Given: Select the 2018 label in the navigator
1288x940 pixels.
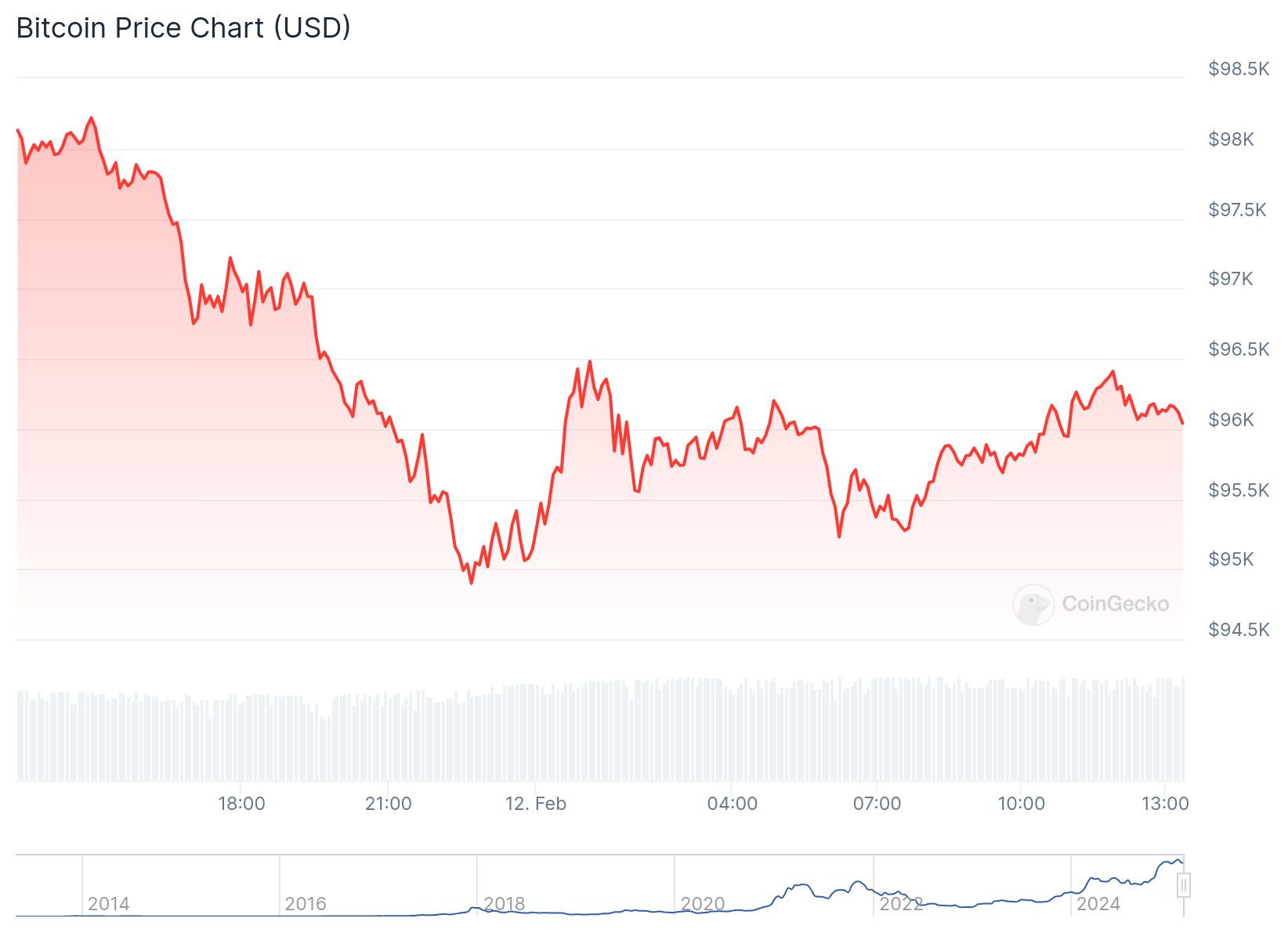Looking at the screenshot, I should [504, 904].
